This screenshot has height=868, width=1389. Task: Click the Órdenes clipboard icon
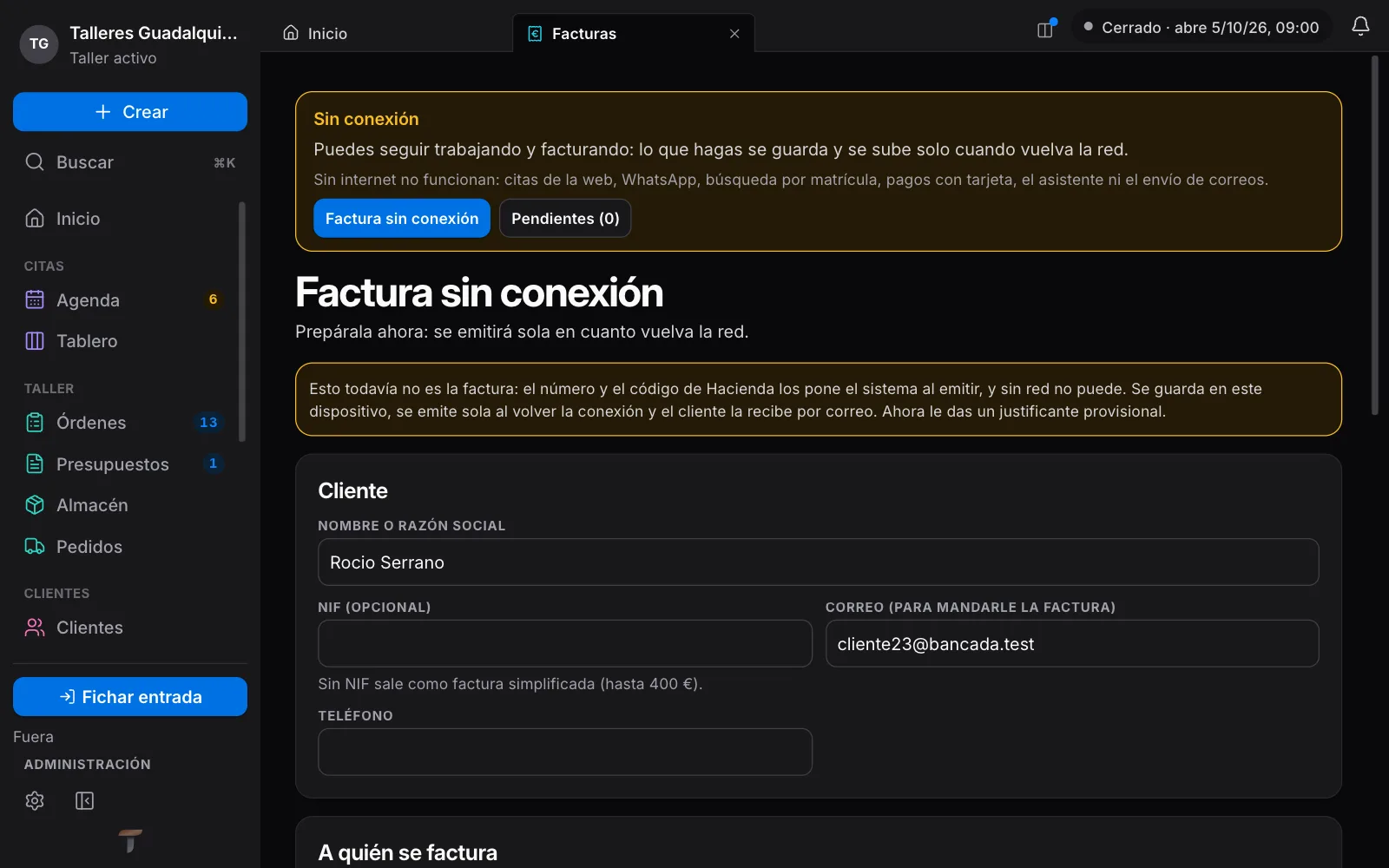[35, 423]
